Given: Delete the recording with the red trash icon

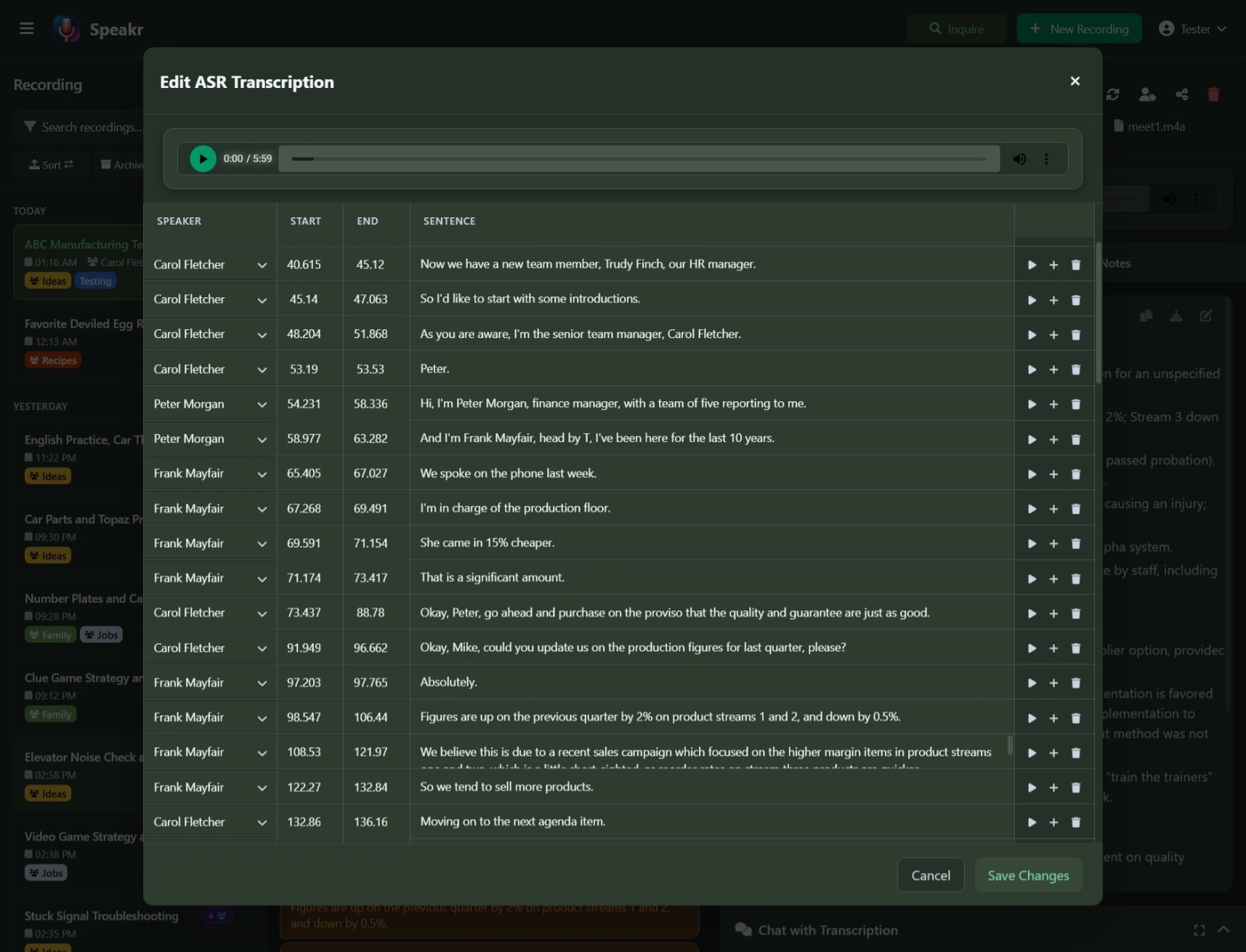Looking at the screenshot, I should [x=1213, y=94].
